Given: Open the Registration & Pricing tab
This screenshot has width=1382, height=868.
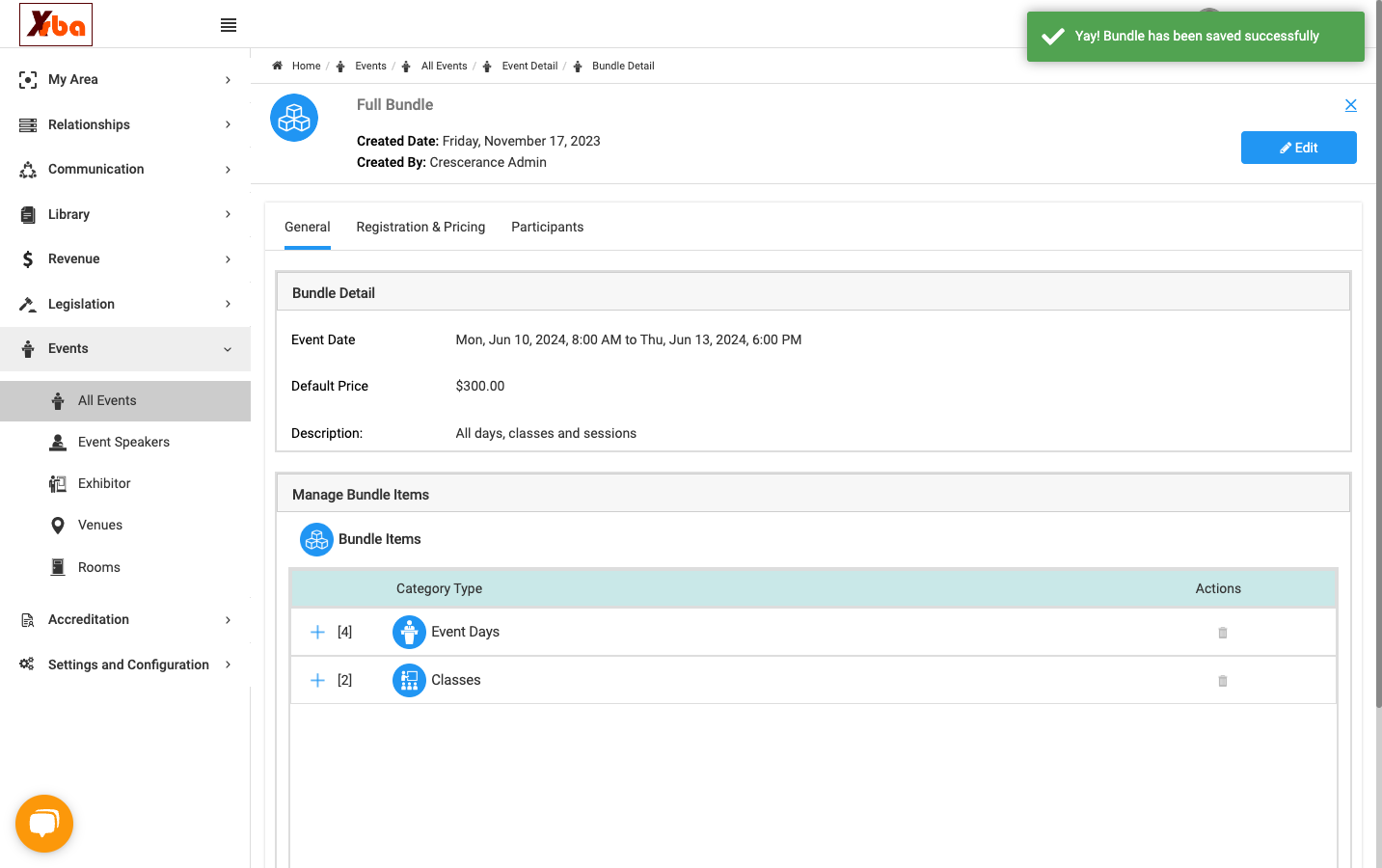Looking at the screenshot, I should coord(420,228).
